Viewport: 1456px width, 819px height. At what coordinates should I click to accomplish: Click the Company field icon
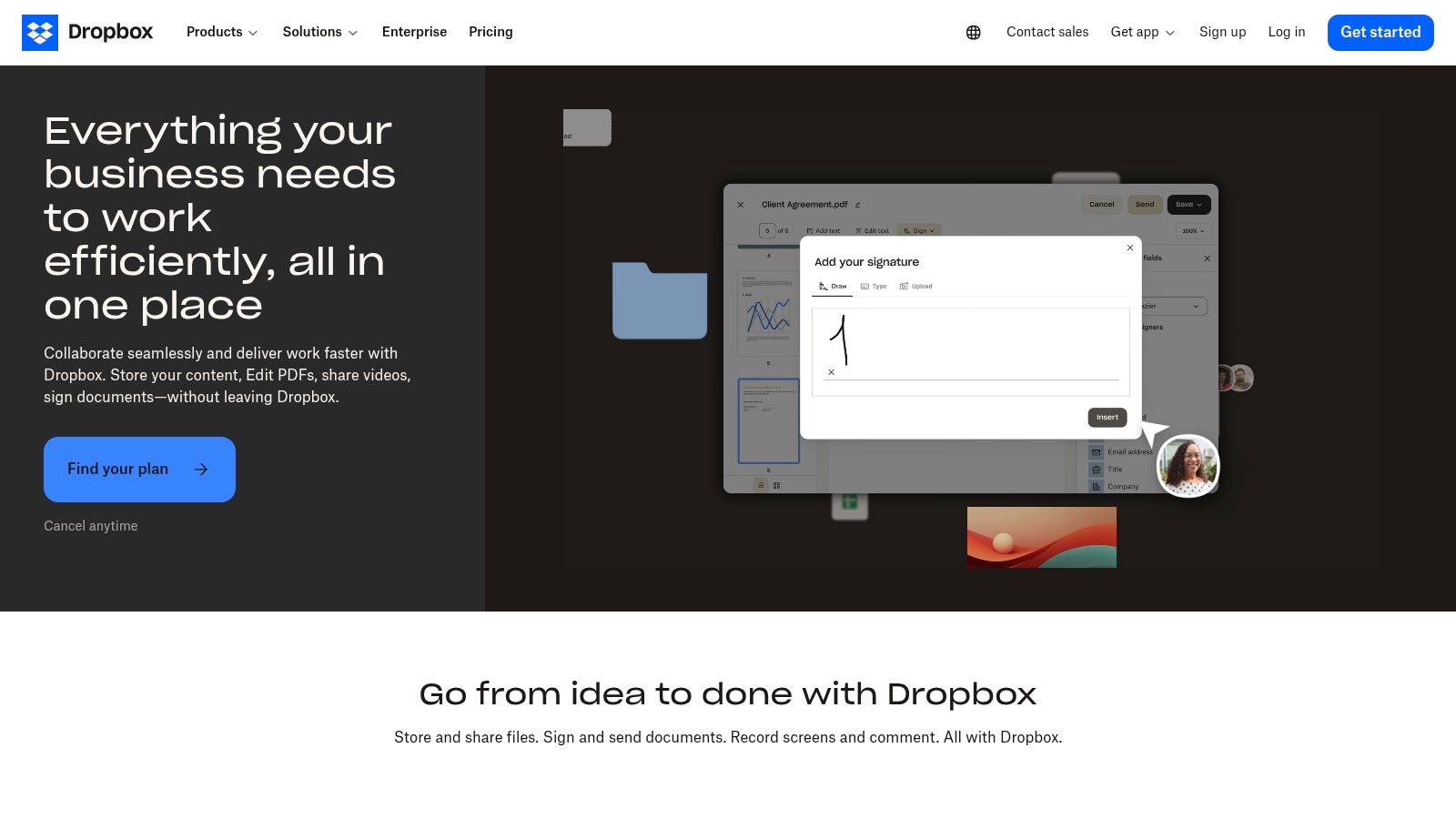tap(1097, 487)
